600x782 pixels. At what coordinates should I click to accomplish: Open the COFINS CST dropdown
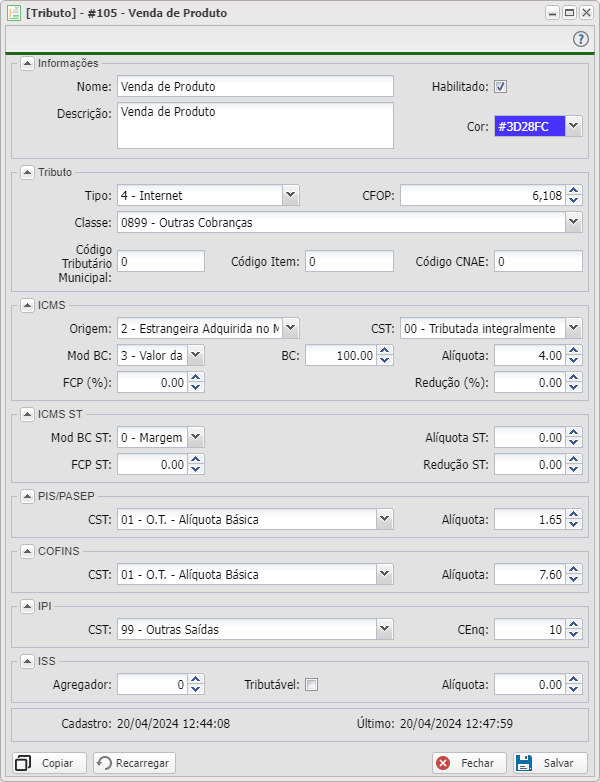point(384,575)
